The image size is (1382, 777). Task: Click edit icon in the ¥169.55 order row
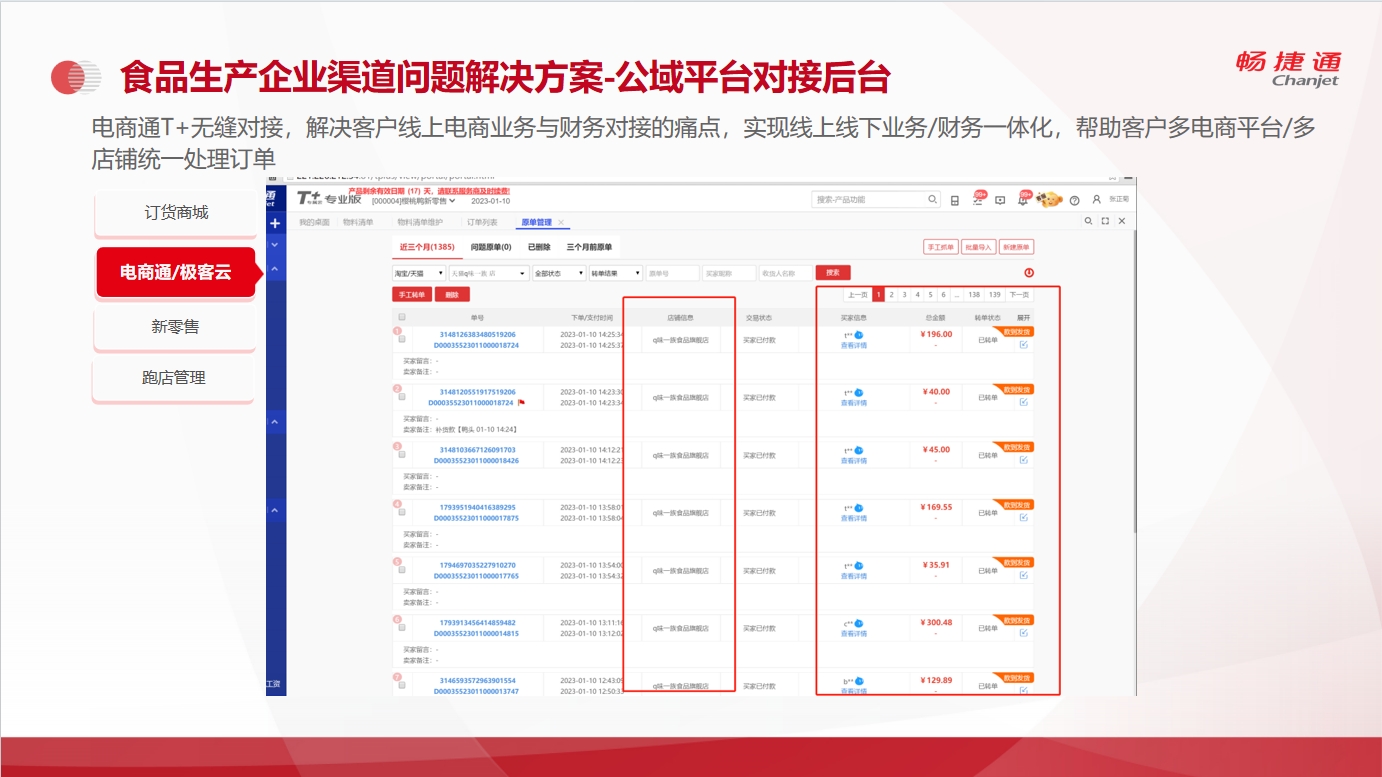pyautogui.click(x=1023, y=518)
